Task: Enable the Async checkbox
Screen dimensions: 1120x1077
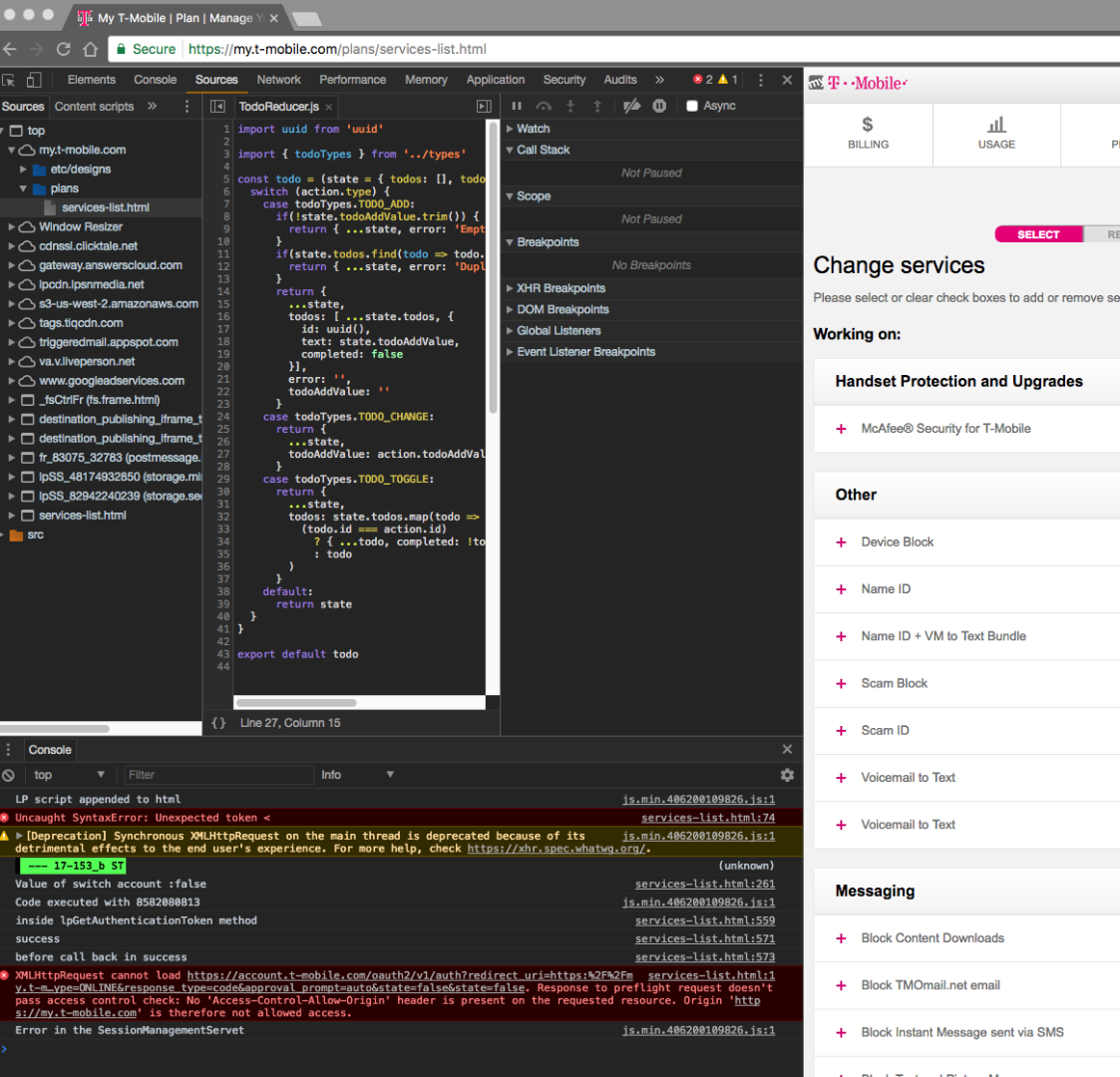Action: (x=691, y=106)
